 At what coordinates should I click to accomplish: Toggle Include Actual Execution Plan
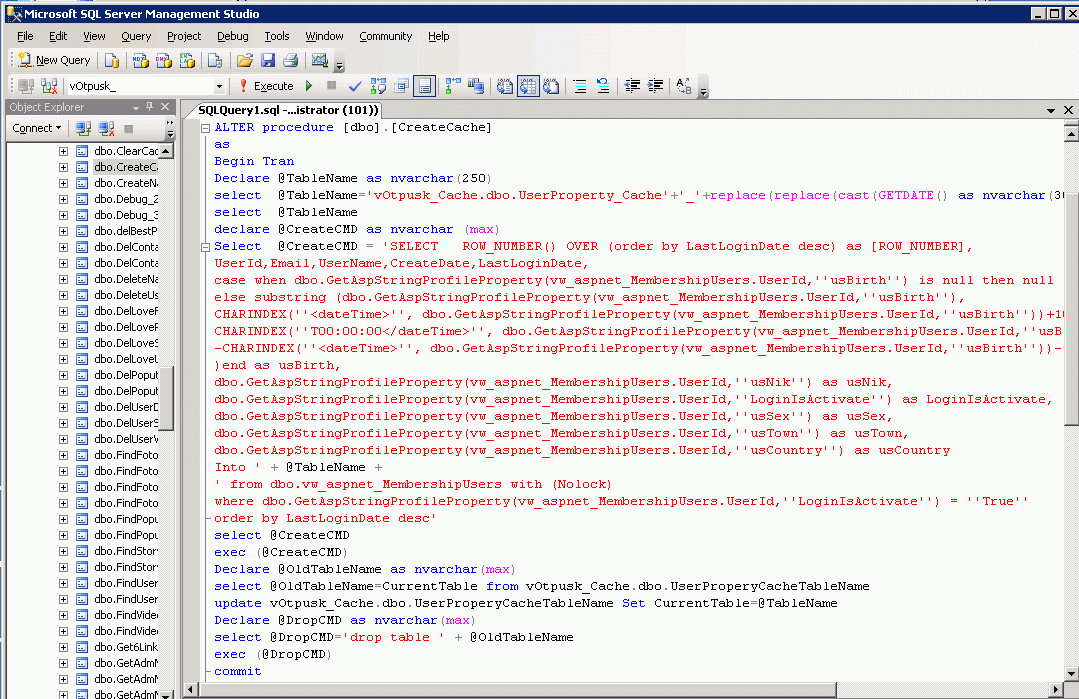[453, 86]
